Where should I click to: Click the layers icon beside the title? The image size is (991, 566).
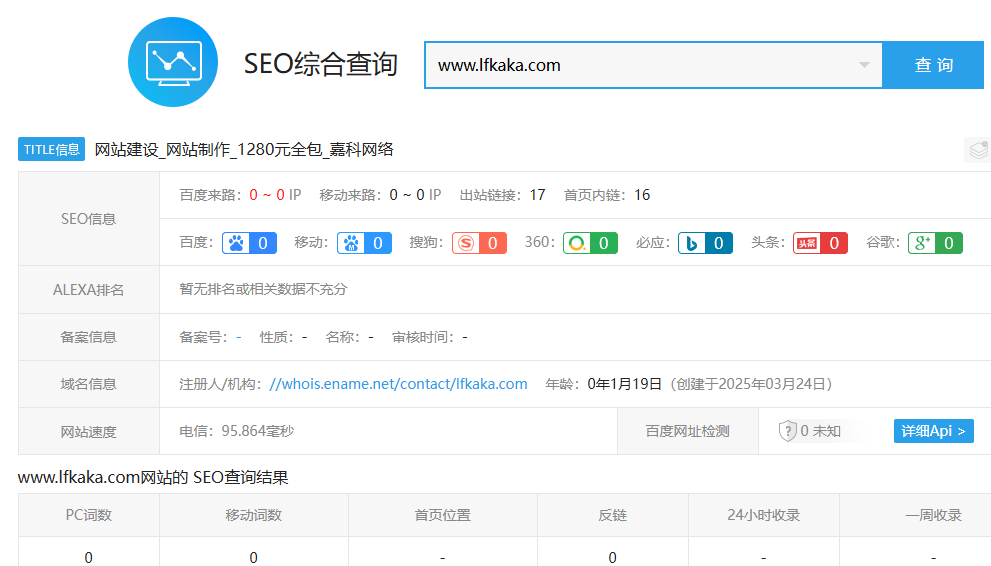click(977, 150)
